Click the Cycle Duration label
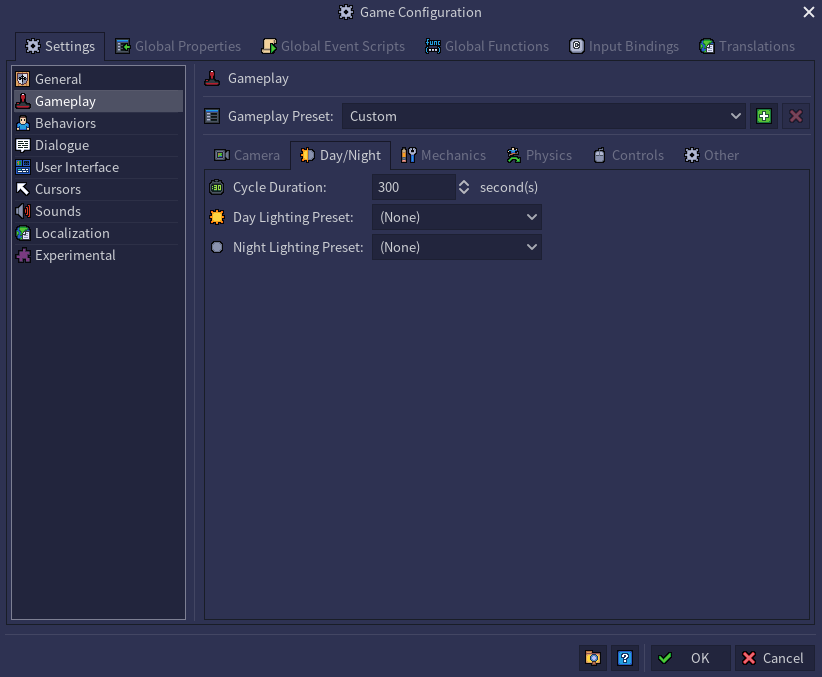The image size is (822, 677). (x=279, y=187)
